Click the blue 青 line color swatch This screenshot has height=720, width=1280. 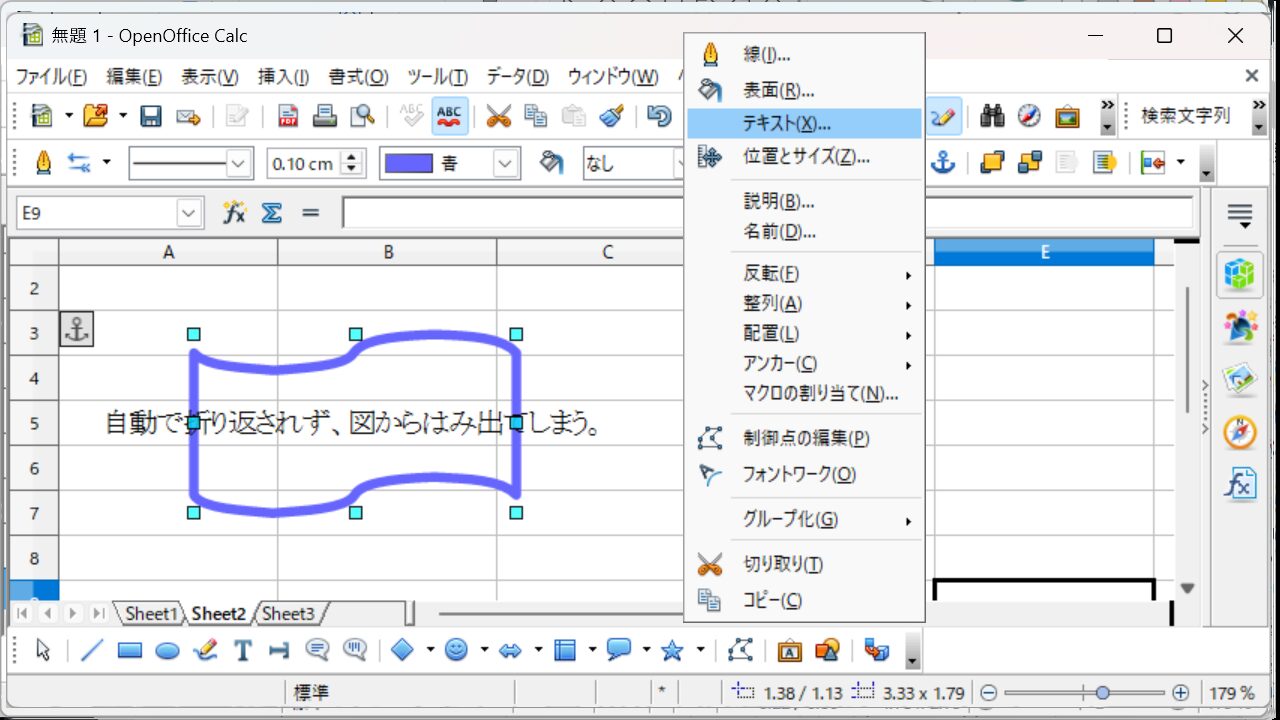(409, 163)
